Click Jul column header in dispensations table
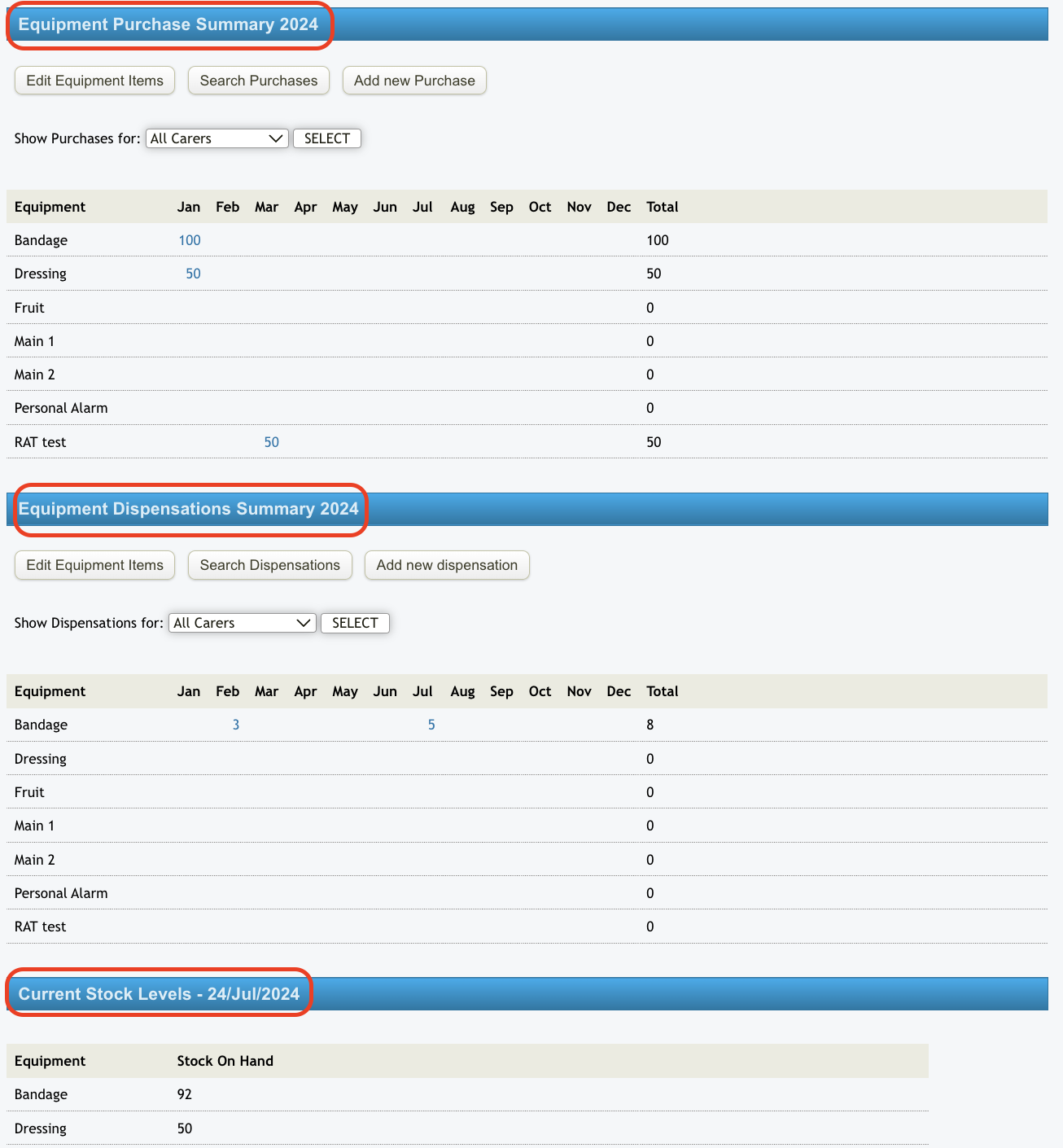The width and height of the screenshot is (1063, 1148). click(x=422, y=691)
